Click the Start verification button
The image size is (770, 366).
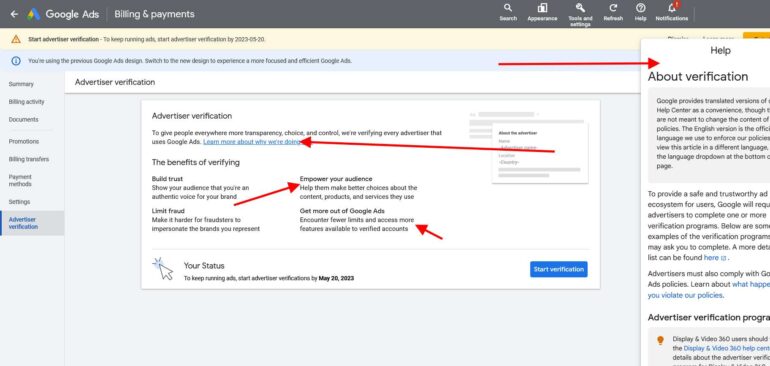pyautogui.click(x=558, y=269)
